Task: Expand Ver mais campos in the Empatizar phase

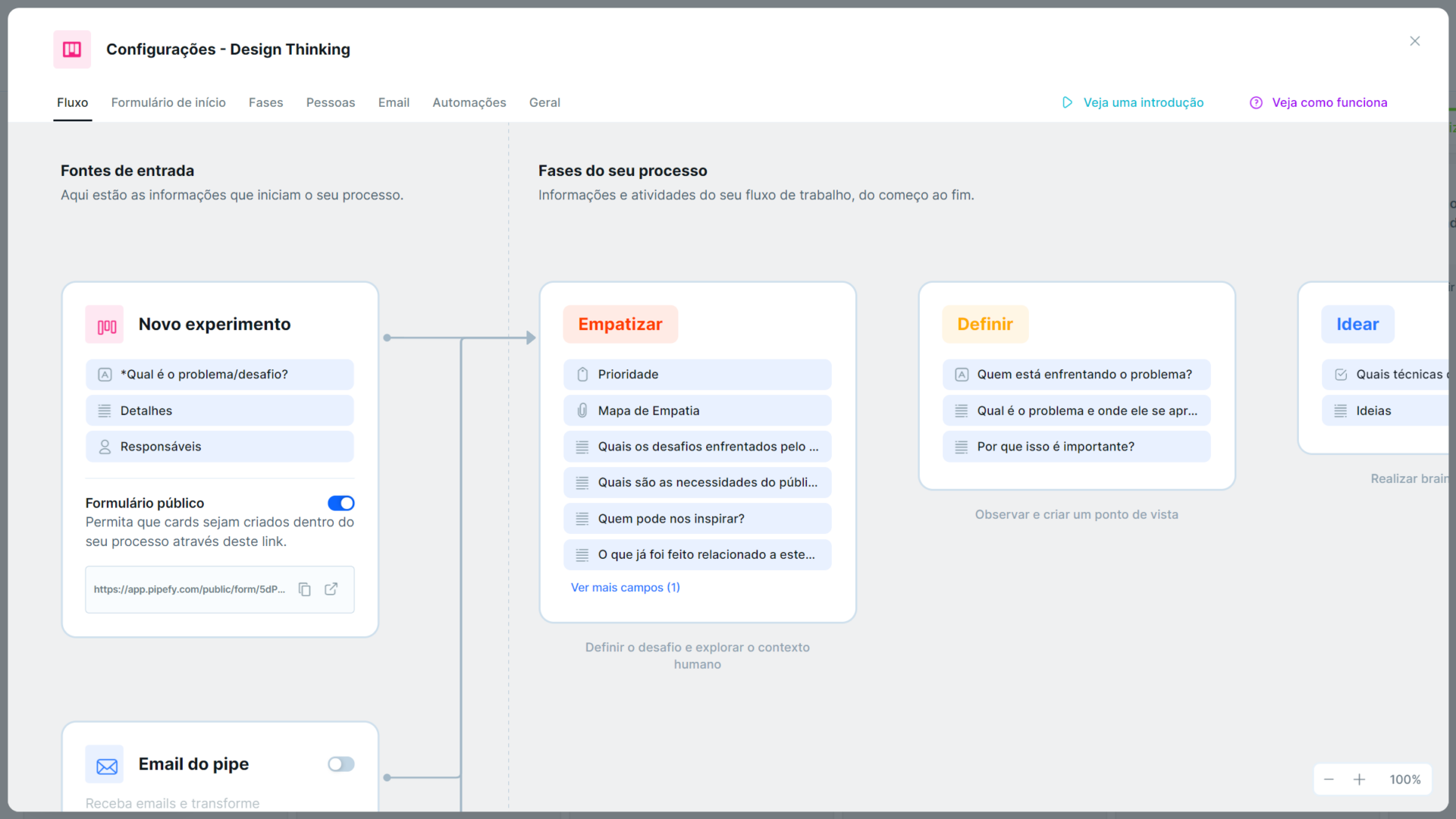Action: [x=625, y=587]
